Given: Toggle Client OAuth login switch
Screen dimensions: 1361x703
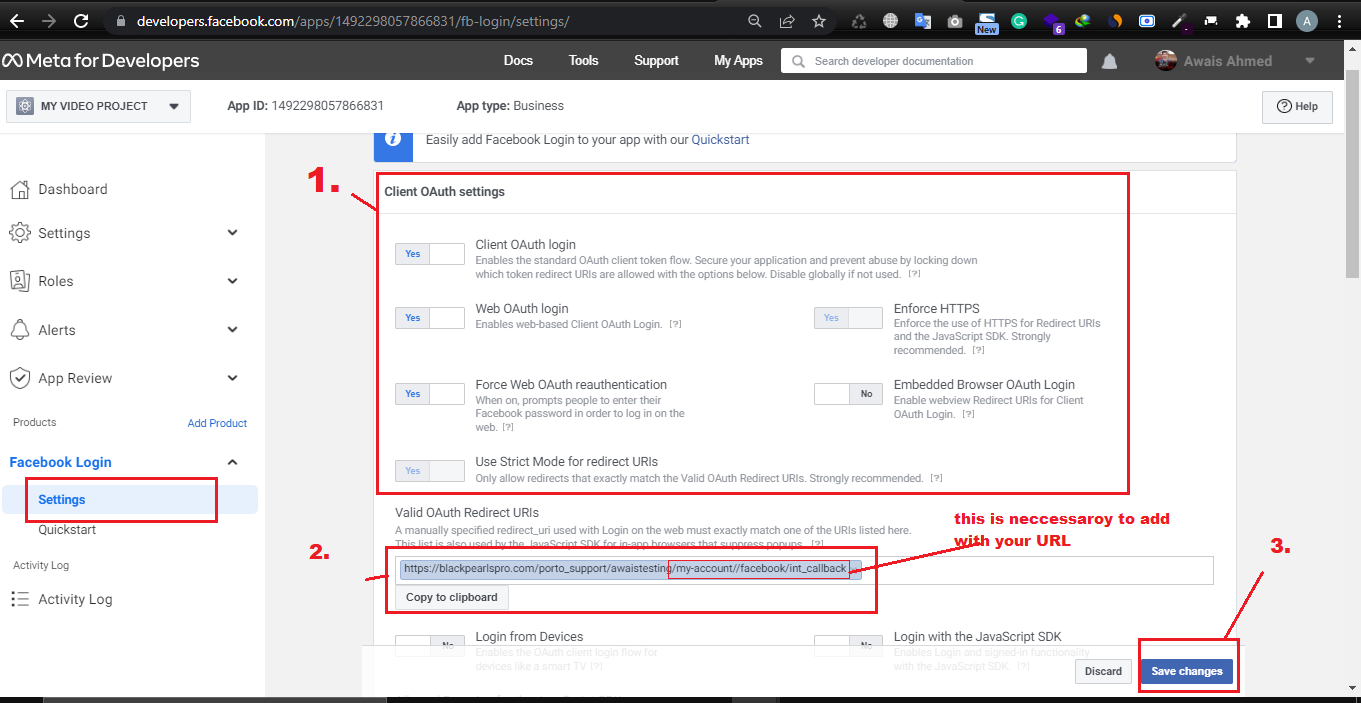Looking at the screenshot, I should 430,254.
